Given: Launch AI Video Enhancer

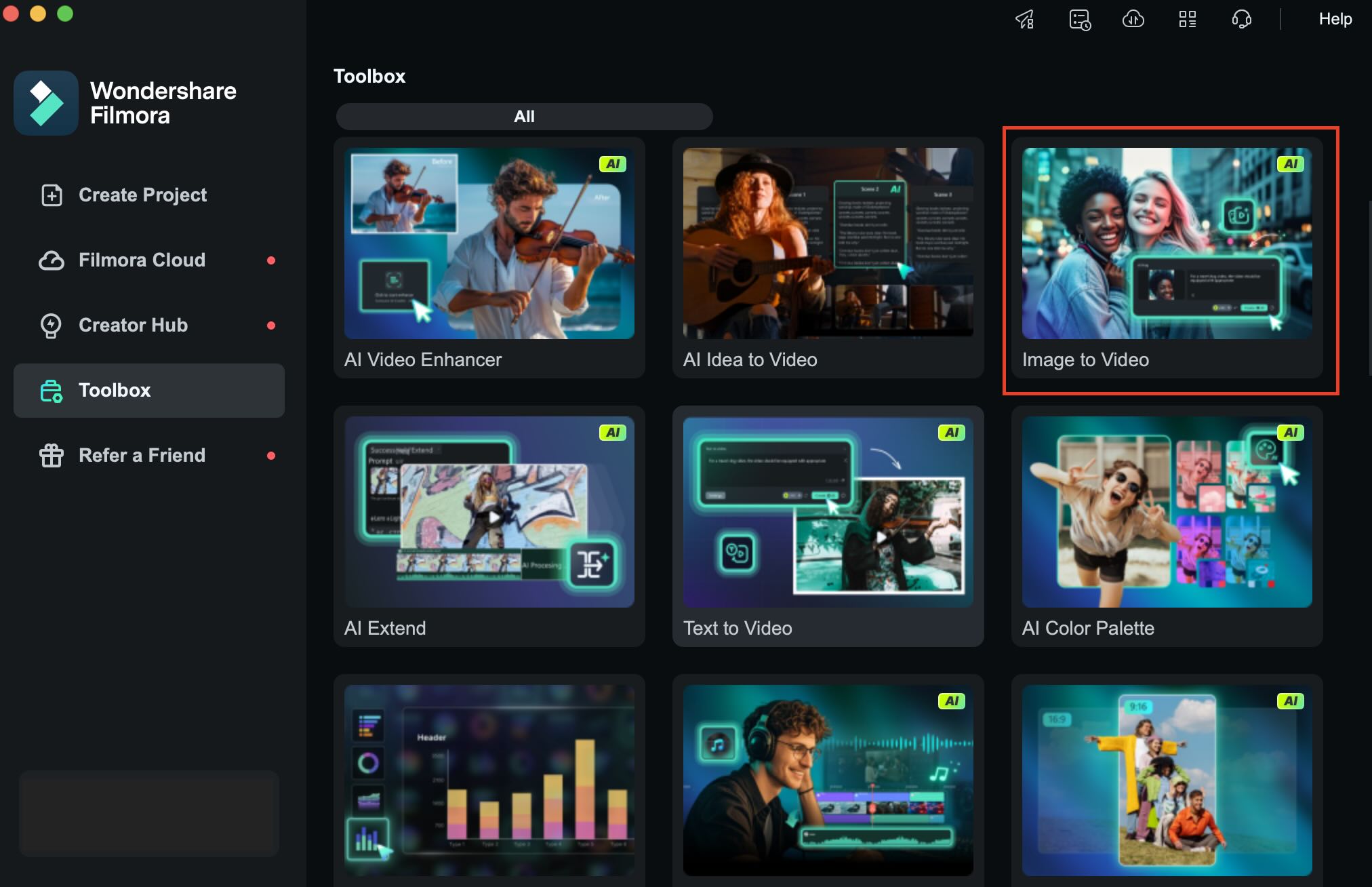Looking at the screenshot, I should click(489, 258).
